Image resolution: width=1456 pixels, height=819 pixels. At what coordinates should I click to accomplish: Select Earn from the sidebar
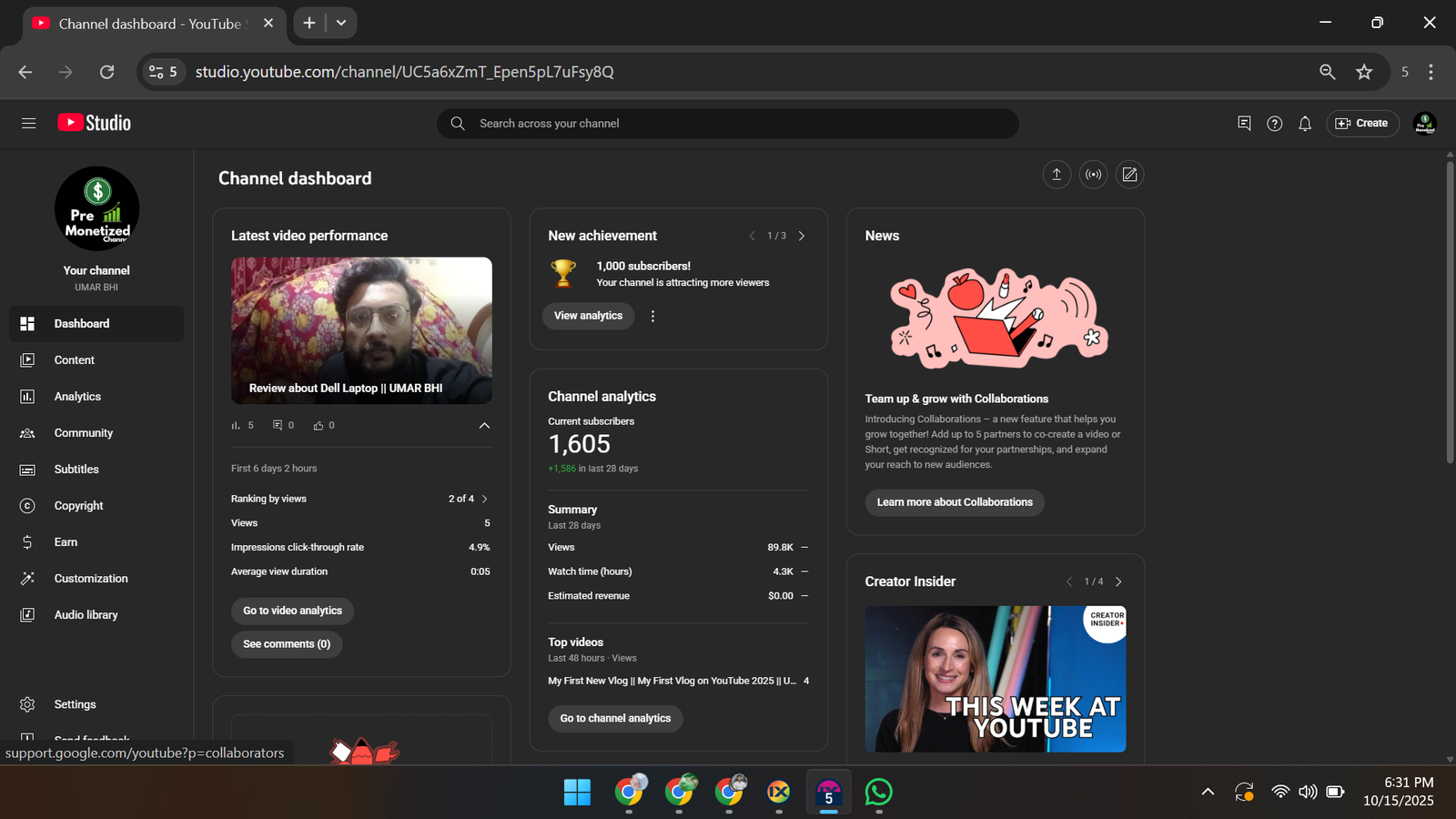coord(66,542)
